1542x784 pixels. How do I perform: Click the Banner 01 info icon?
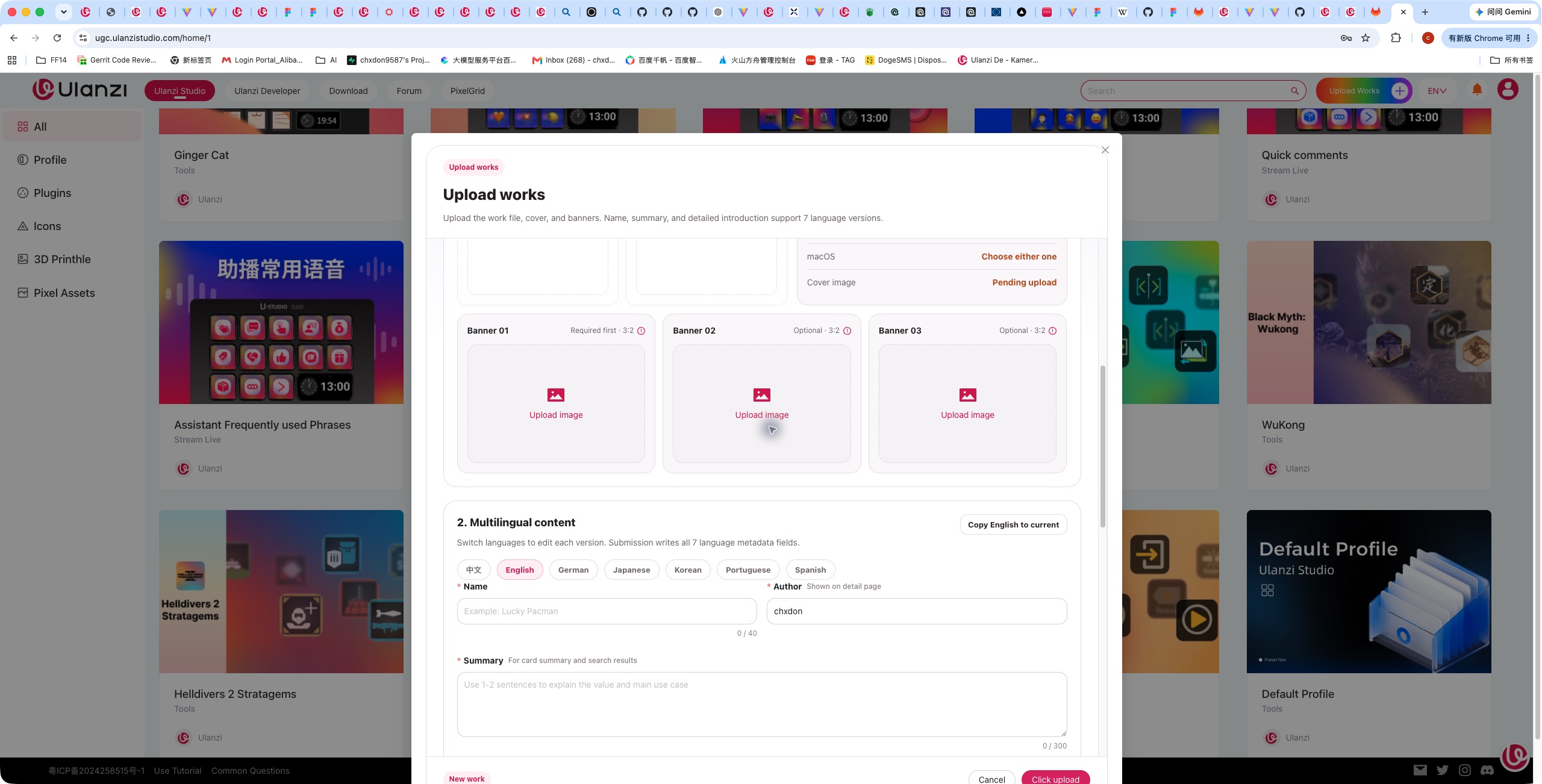pos(641,331)
